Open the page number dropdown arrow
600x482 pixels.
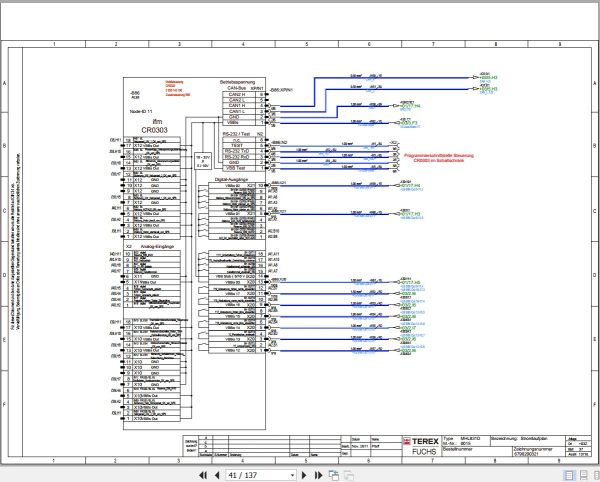tap(292, 475)
